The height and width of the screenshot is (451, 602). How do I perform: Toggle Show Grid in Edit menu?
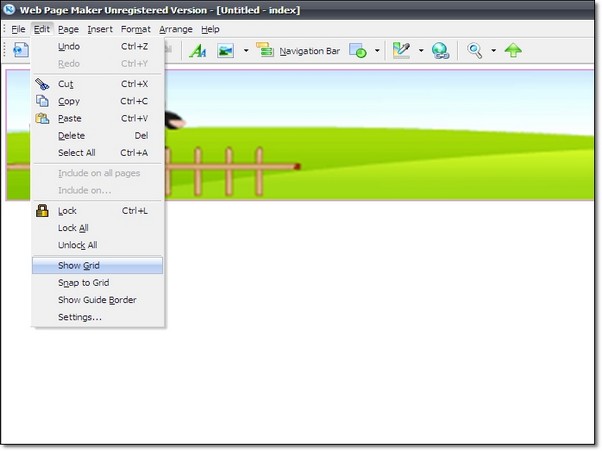(x=98, y=266)
